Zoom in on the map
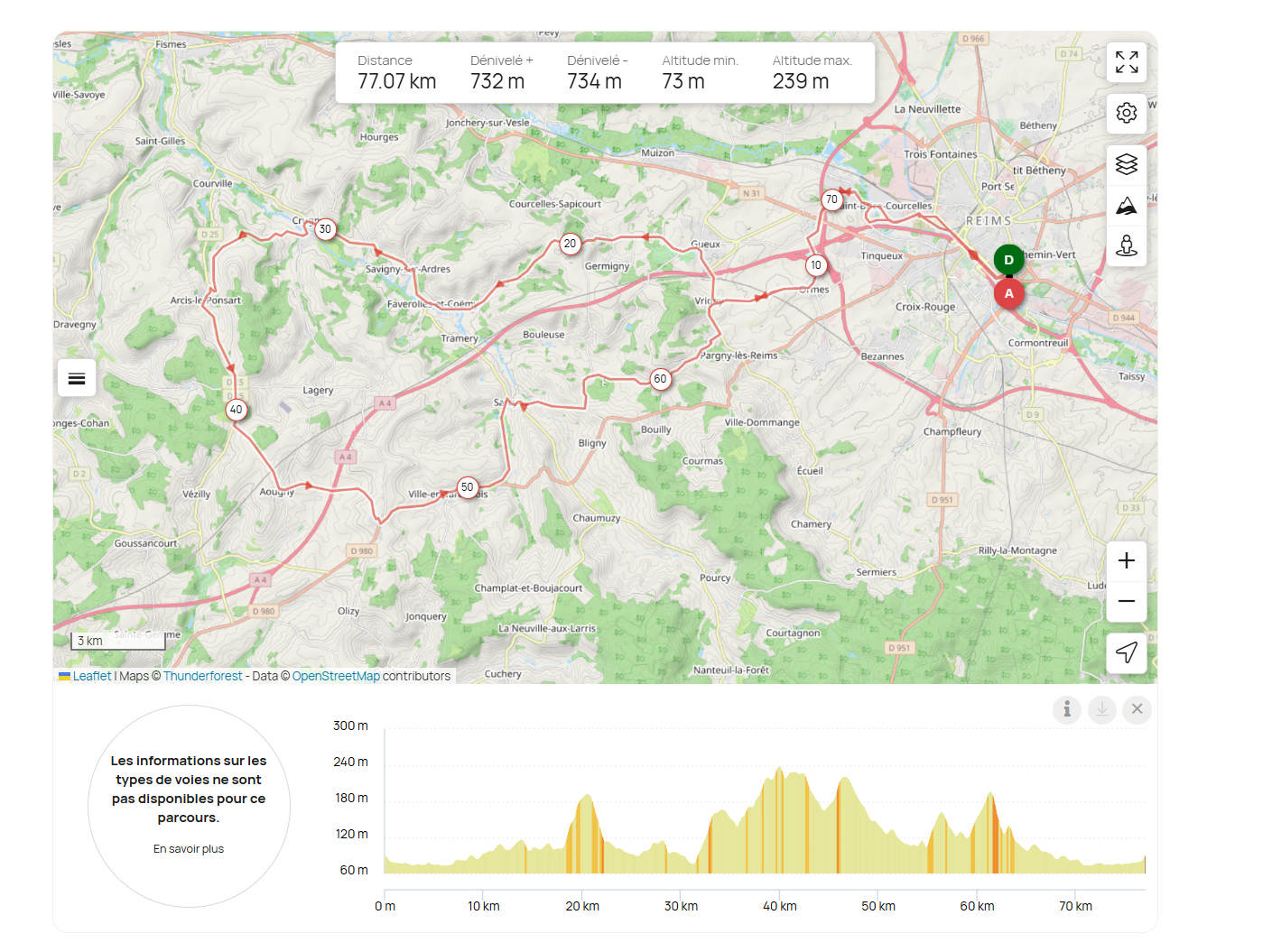1272x952 pixels. 1126,561
